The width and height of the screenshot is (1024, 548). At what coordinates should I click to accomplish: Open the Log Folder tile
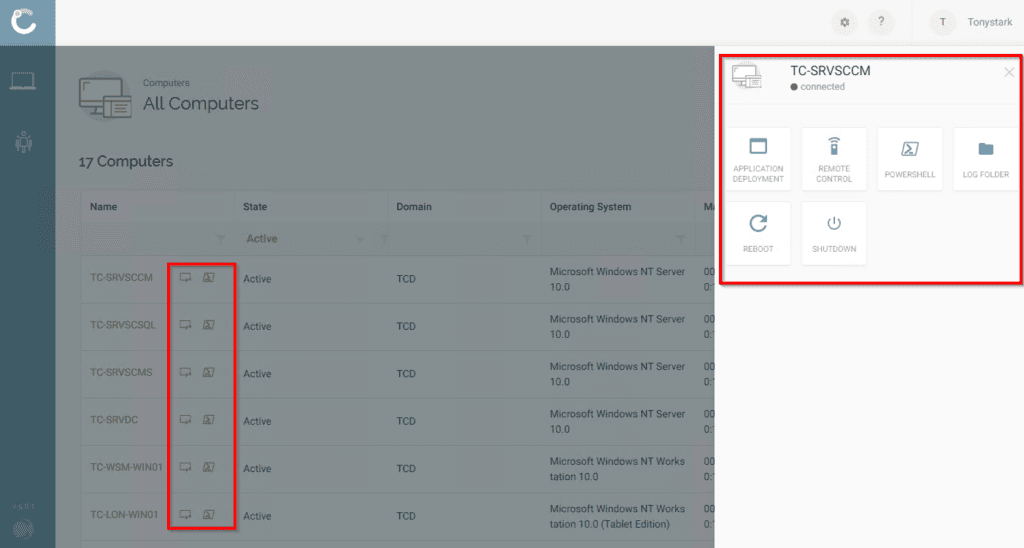pyautogui.click(x=985, y=159)
